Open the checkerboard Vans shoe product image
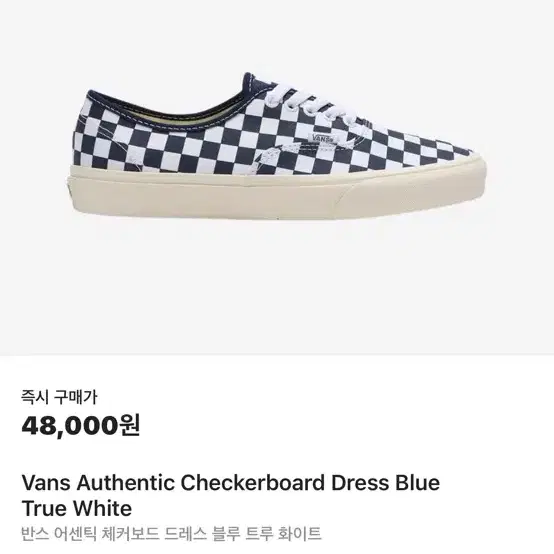 (x=277, y=147)
